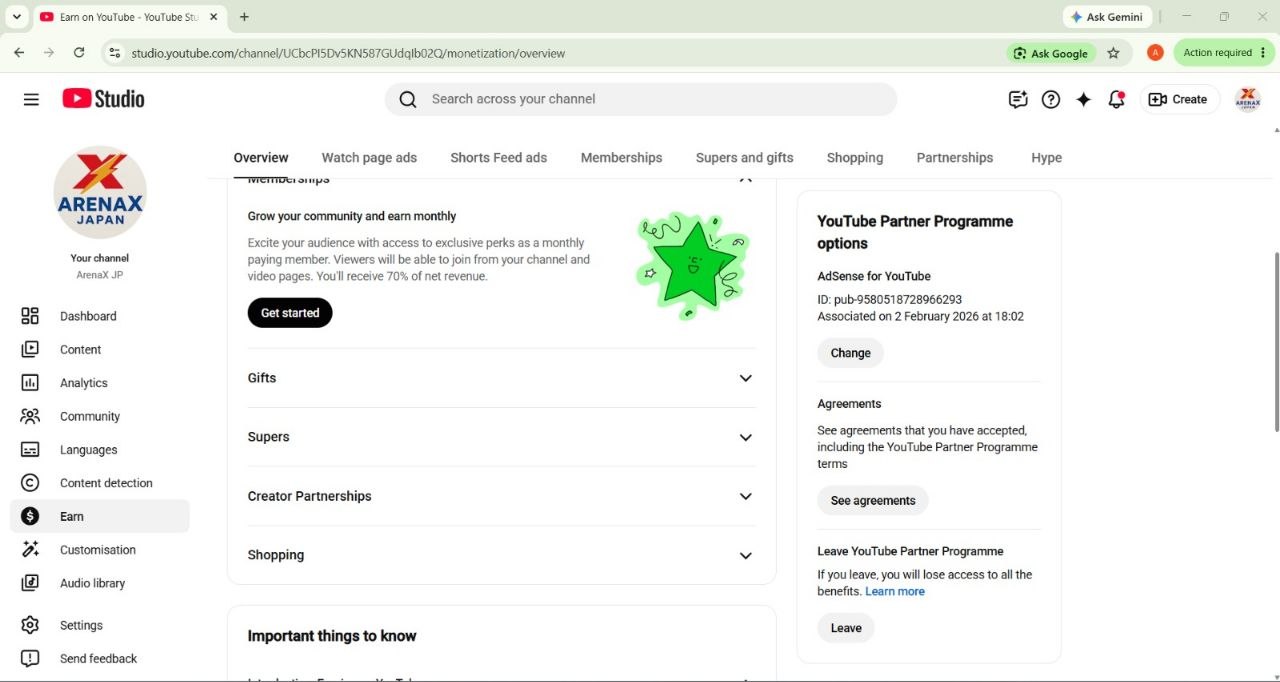Click the ArenaX Japan channel logo
Screen dimensions: 1280x682
coord(100,193)
